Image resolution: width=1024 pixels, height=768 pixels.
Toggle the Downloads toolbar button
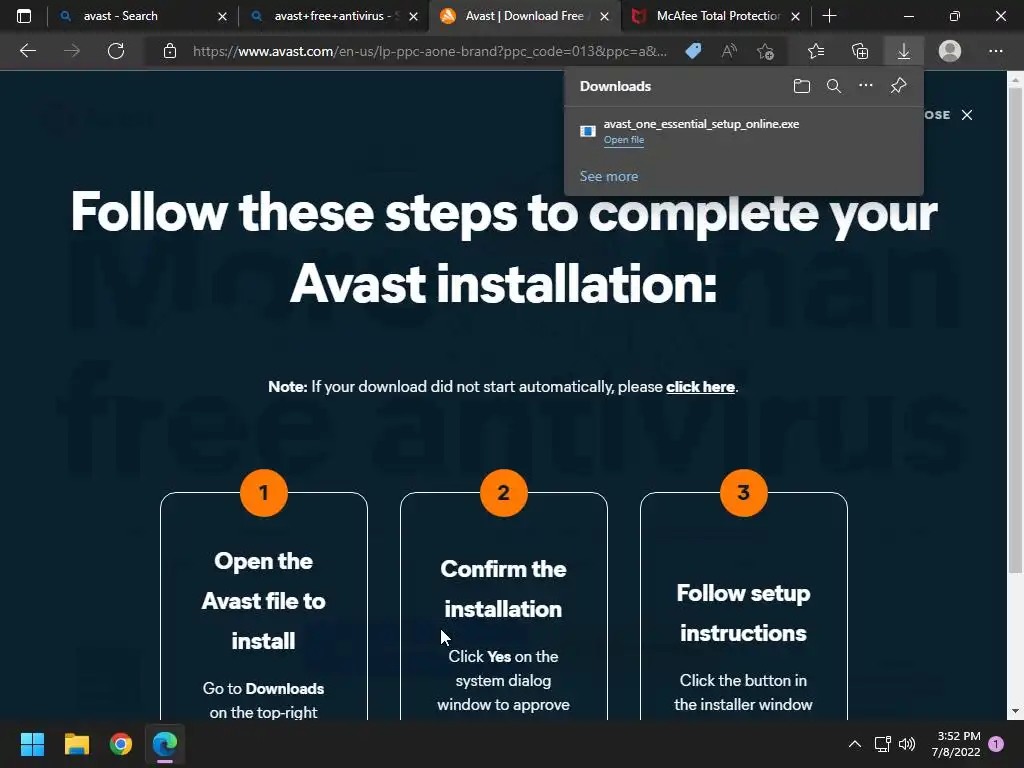point(904,51)
